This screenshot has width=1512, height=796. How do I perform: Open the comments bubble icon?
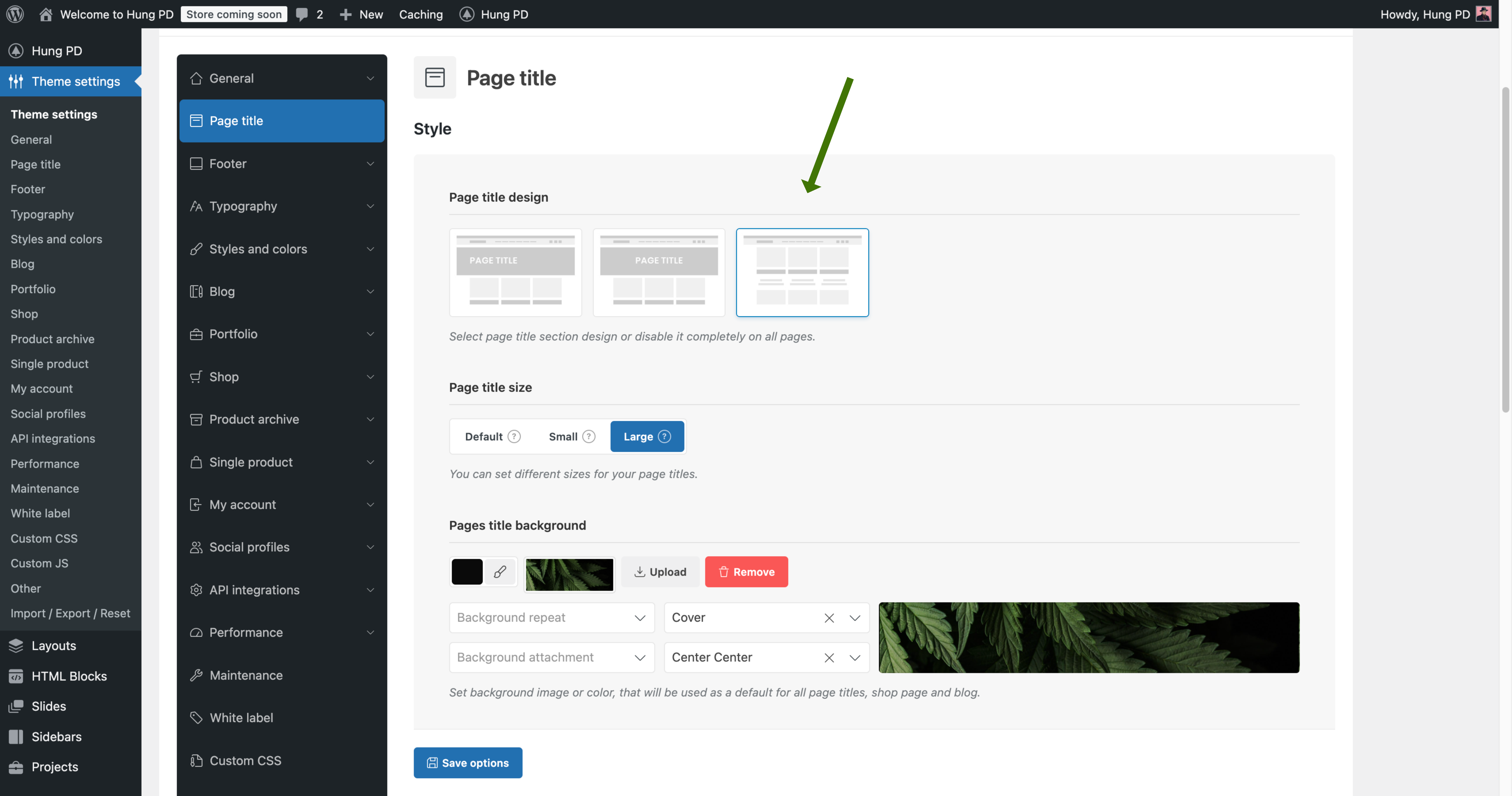pos(302,14)
